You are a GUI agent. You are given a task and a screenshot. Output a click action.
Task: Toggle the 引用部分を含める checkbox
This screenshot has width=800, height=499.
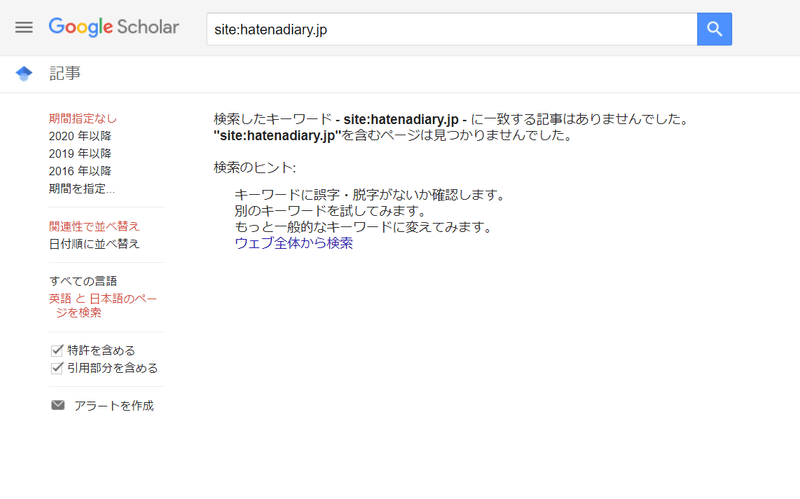(x=57, y=368)
